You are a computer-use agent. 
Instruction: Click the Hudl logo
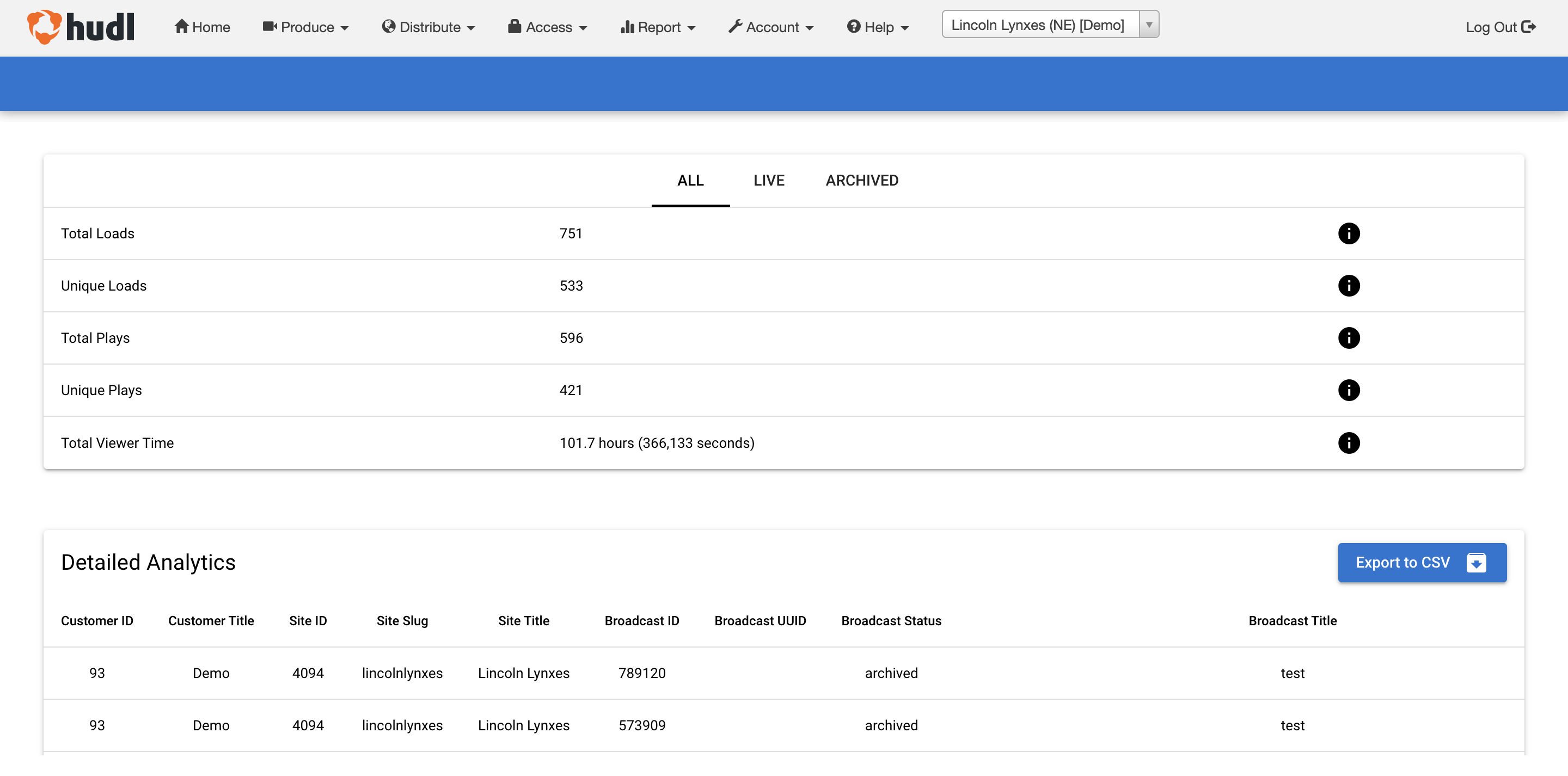click(x=81, y=27)
